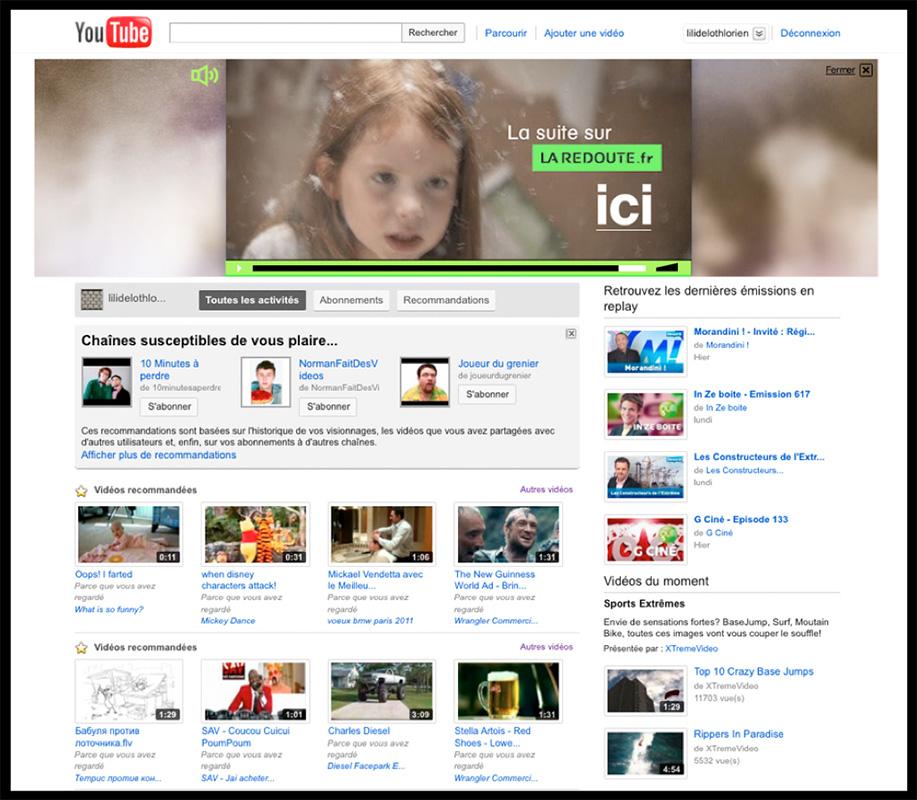Open the voeux bmw paris 2011 link

370,620
